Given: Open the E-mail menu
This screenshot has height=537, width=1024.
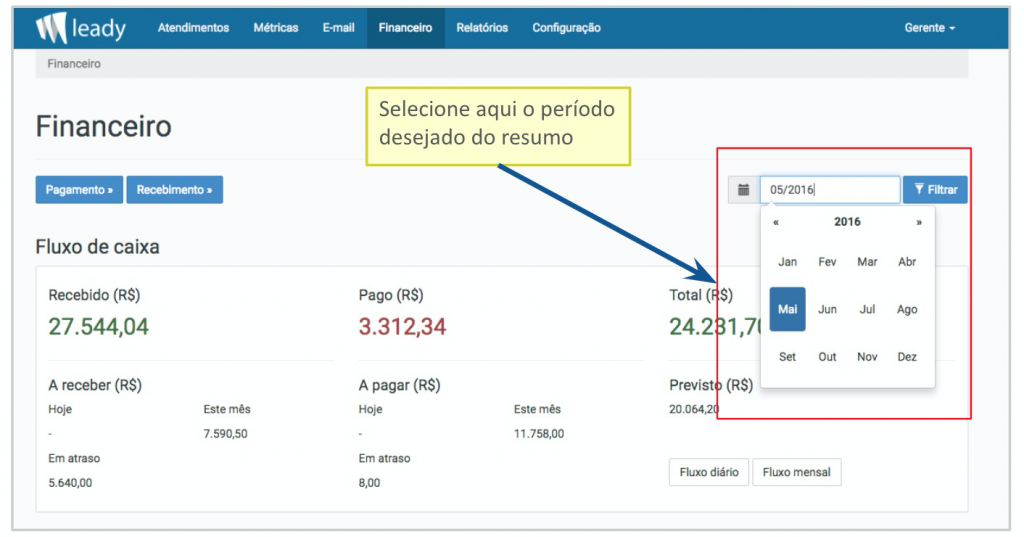Looking at the screenshot, I should [338, 27].
